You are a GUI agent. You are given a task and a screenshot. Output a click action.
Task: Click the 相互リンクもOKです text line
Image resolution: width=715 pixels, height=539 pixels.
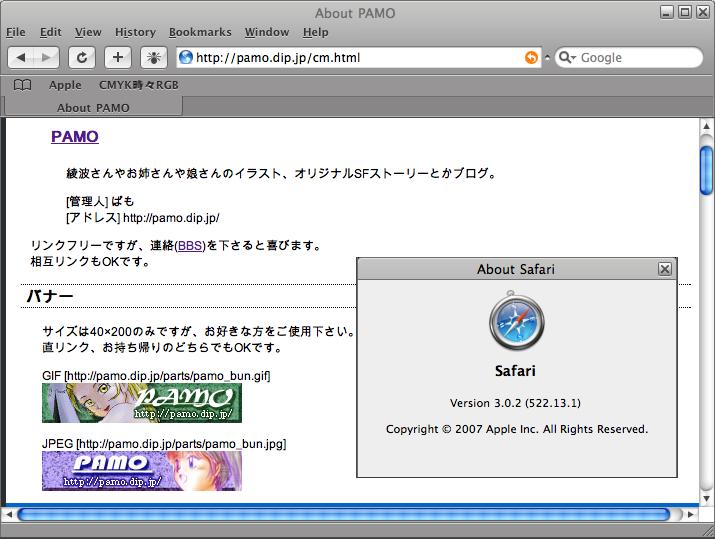click(x=90, y=262)
